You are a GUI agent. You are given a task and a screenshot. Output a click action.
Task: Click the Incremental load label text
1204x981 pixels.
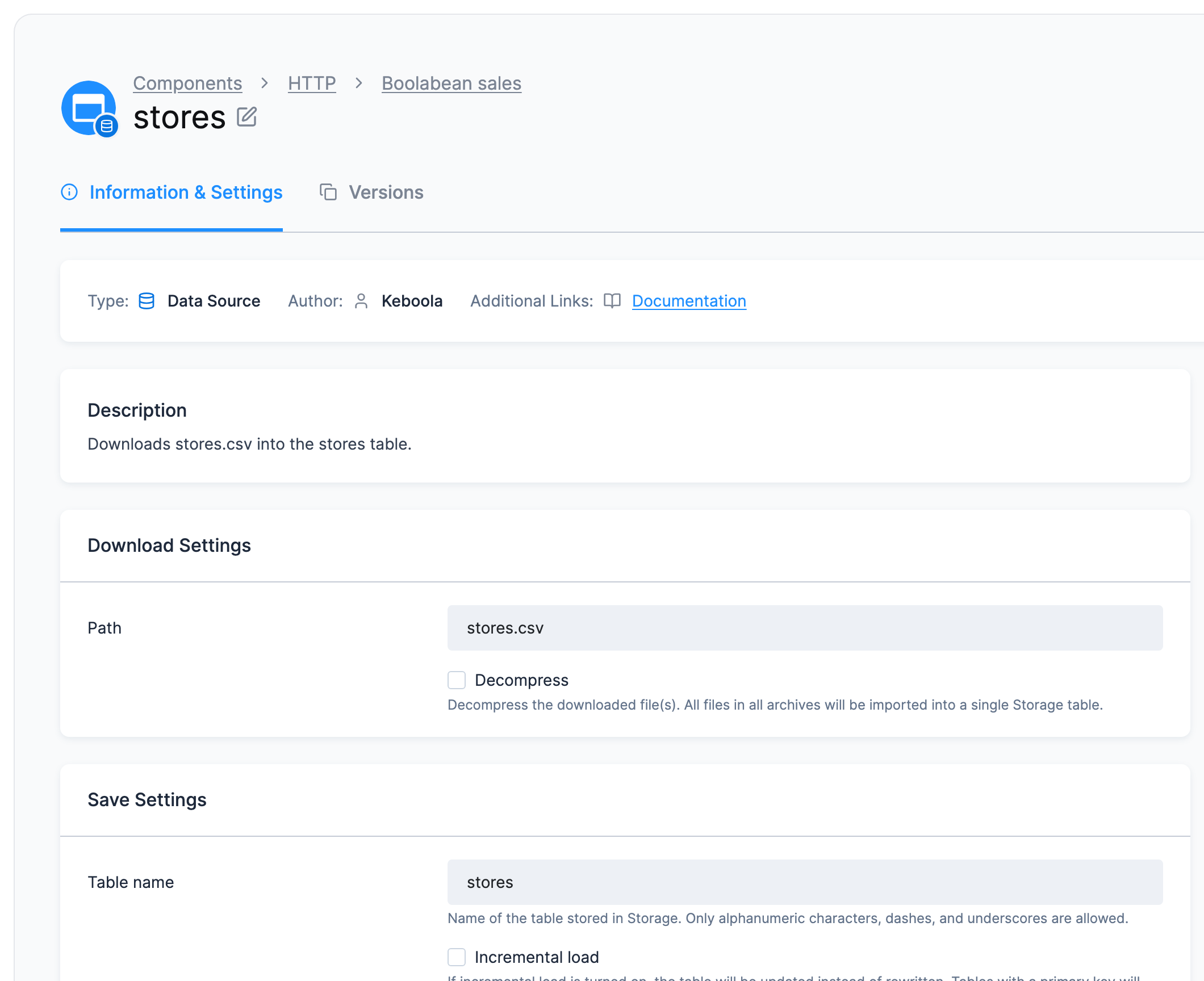[537, 957]
